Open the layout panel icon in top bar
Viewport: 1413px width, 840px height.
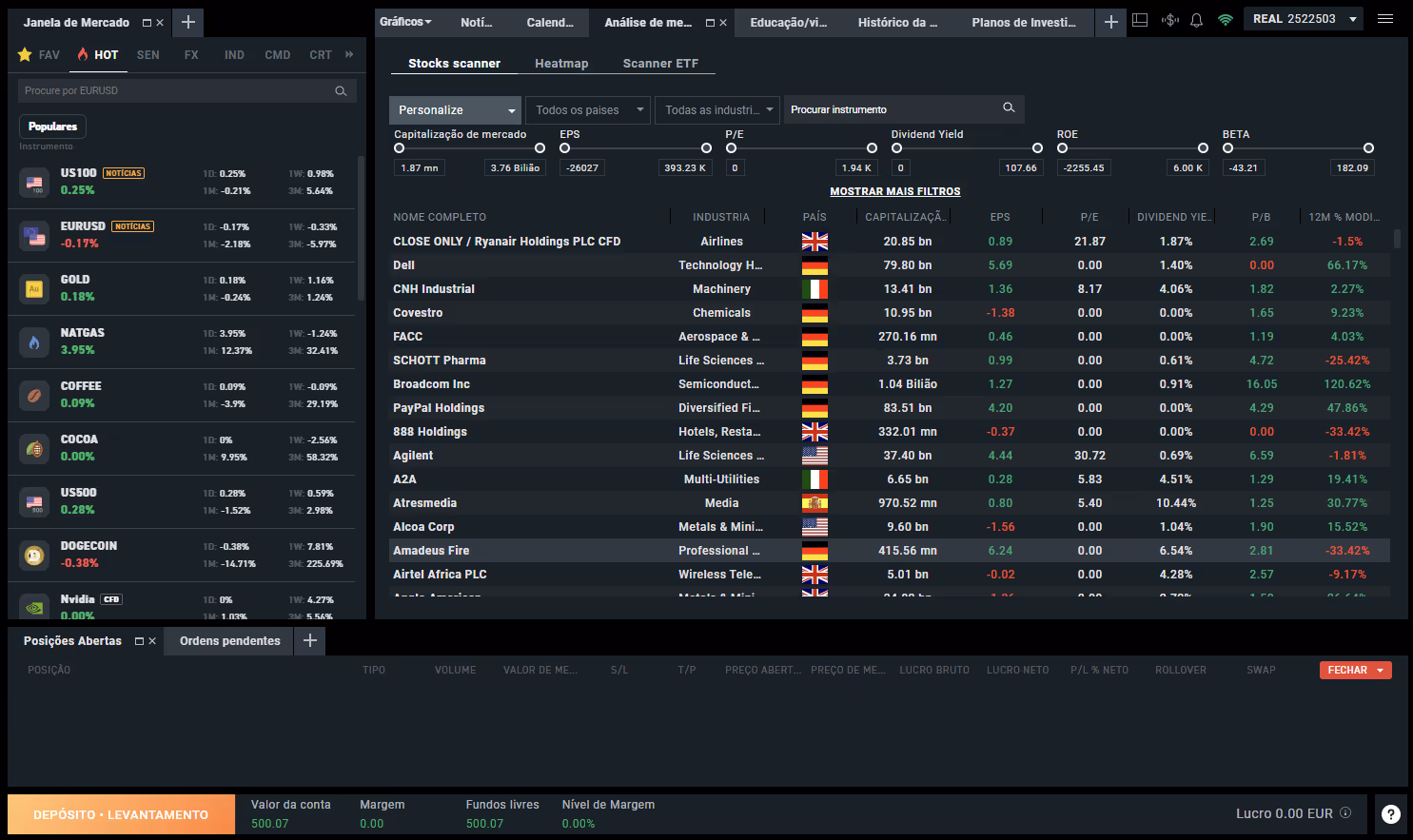pos(1140,20)
